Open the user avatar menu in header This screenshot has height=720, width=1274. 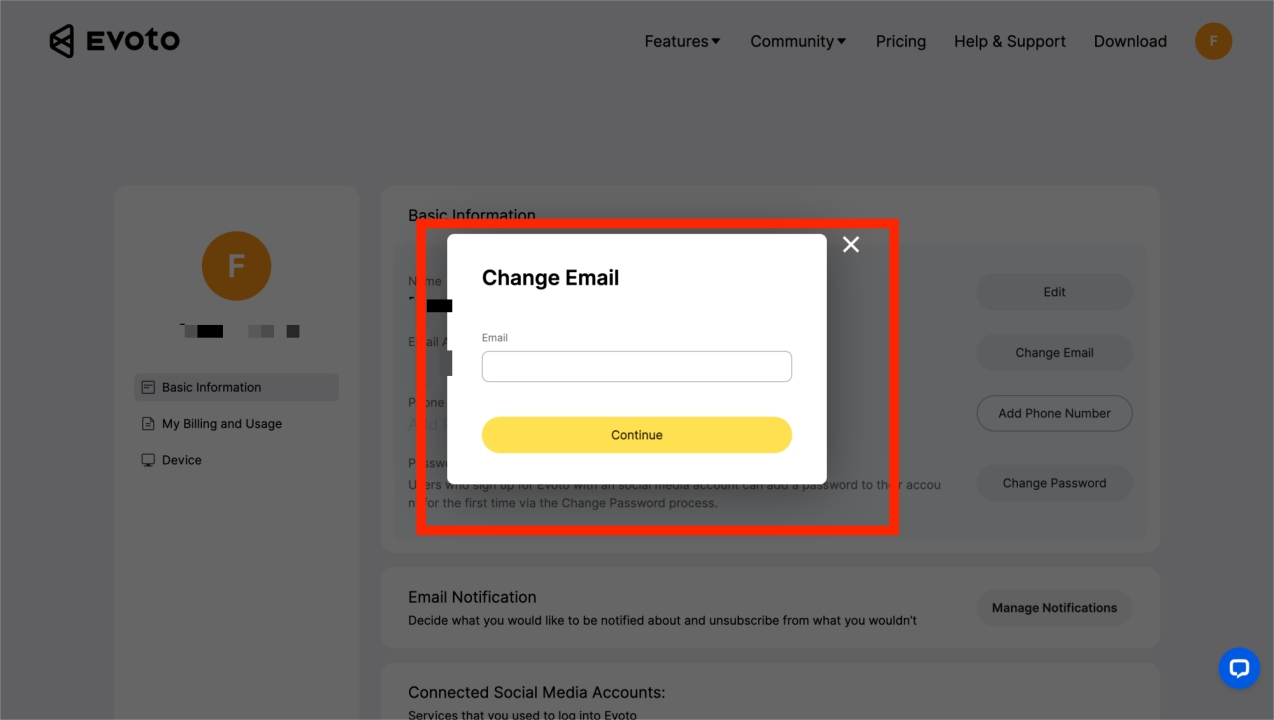point(1213,41)
